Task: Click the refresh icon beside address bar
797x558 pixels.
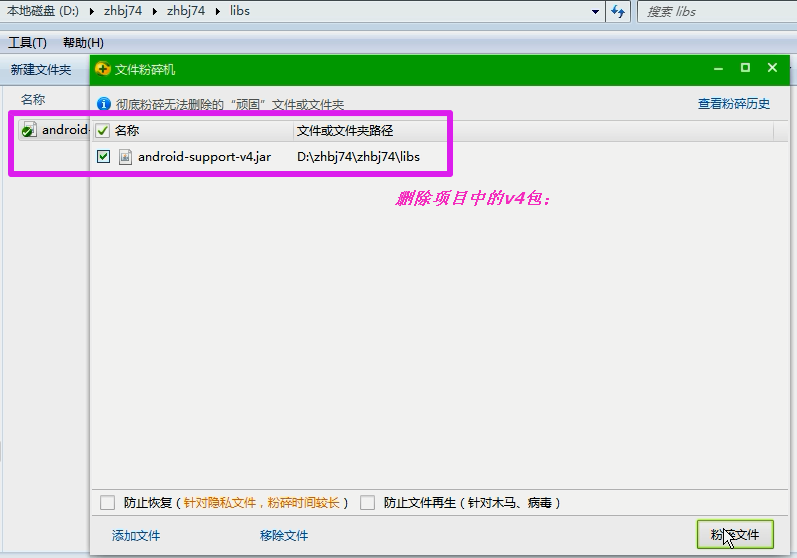Action: [x=618, y=11]
